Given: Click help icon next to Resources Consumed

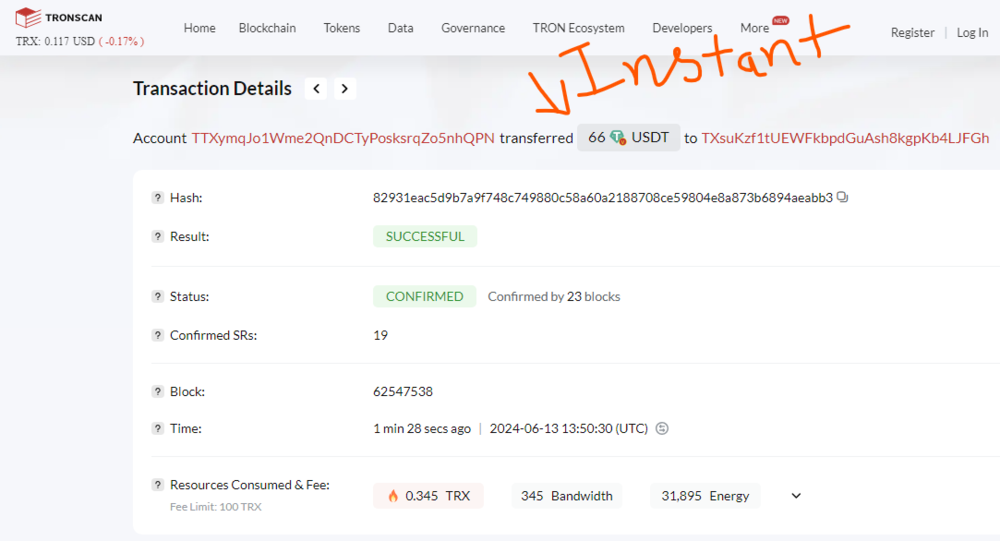Looking at the screenshot, I should pyautogui.click(x=158, y=485).
